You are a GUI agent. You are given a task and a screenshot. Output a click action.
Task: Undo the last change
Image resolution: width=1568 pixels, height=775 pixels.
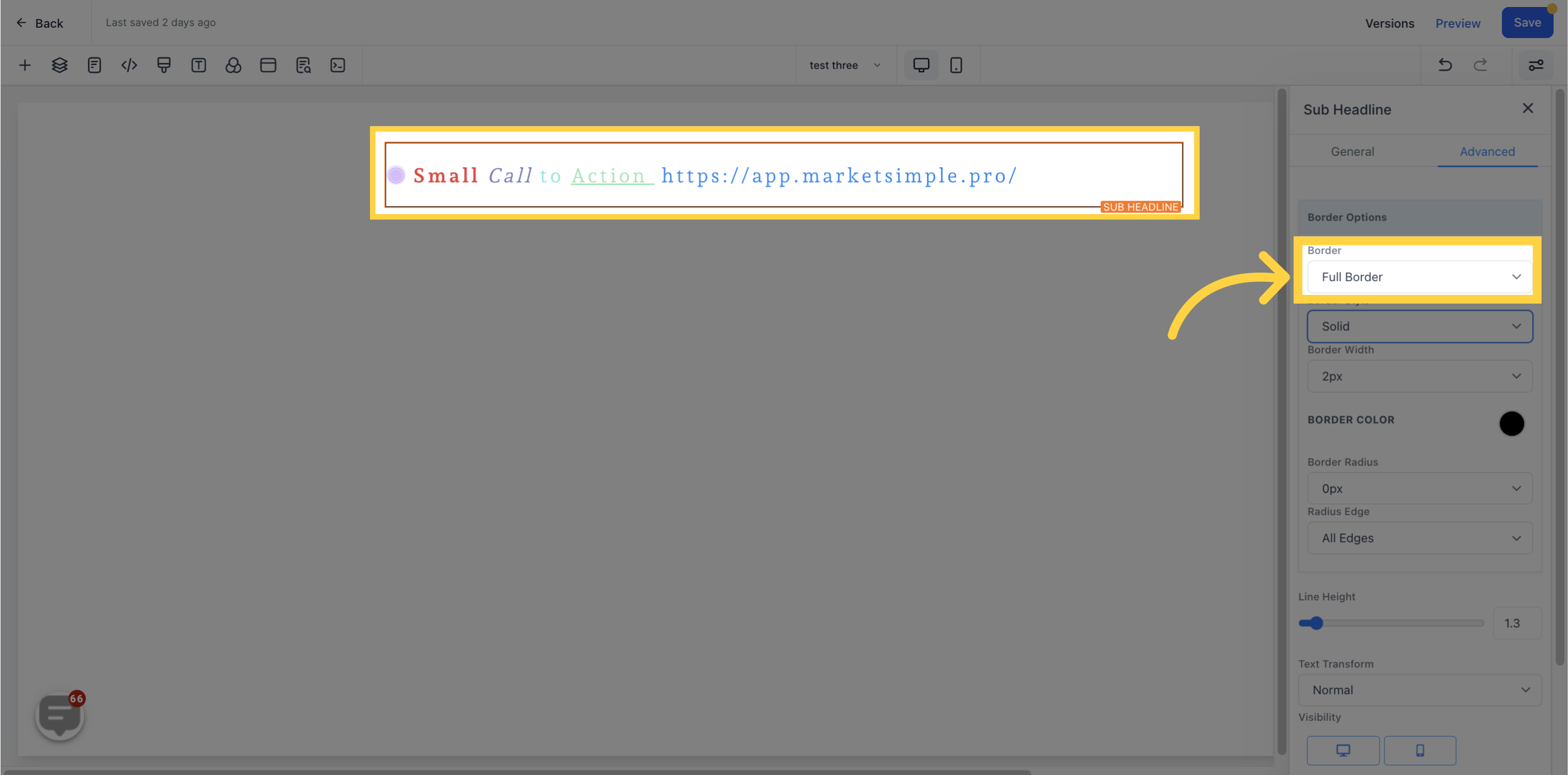(x=1445, y=65)
